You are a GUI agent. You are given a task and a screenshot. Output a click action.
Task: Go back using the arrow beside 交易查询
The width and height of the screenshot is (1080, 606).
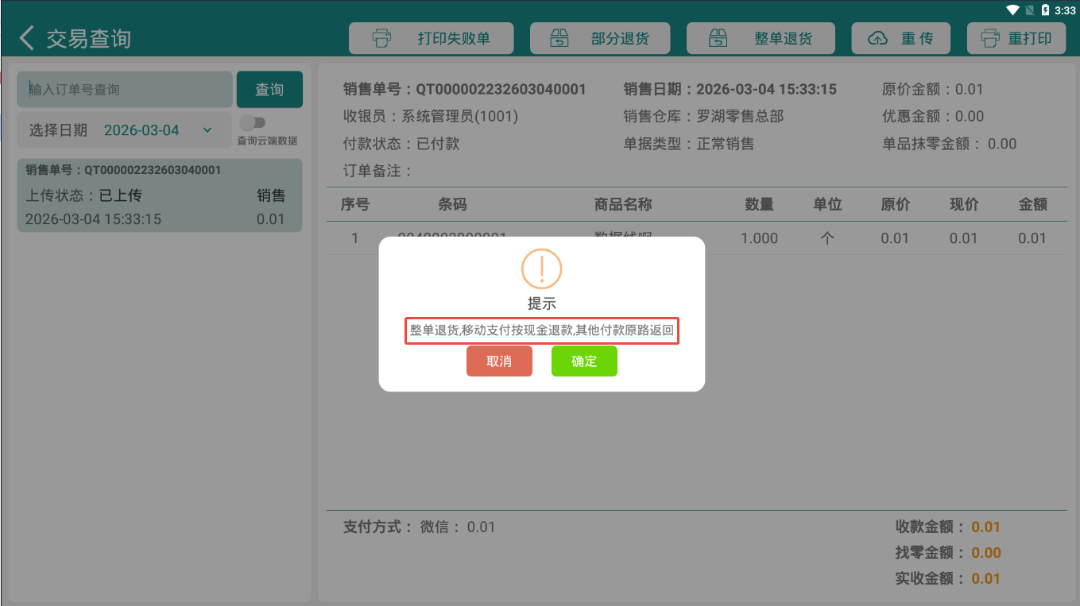click(x=26, y=38)
